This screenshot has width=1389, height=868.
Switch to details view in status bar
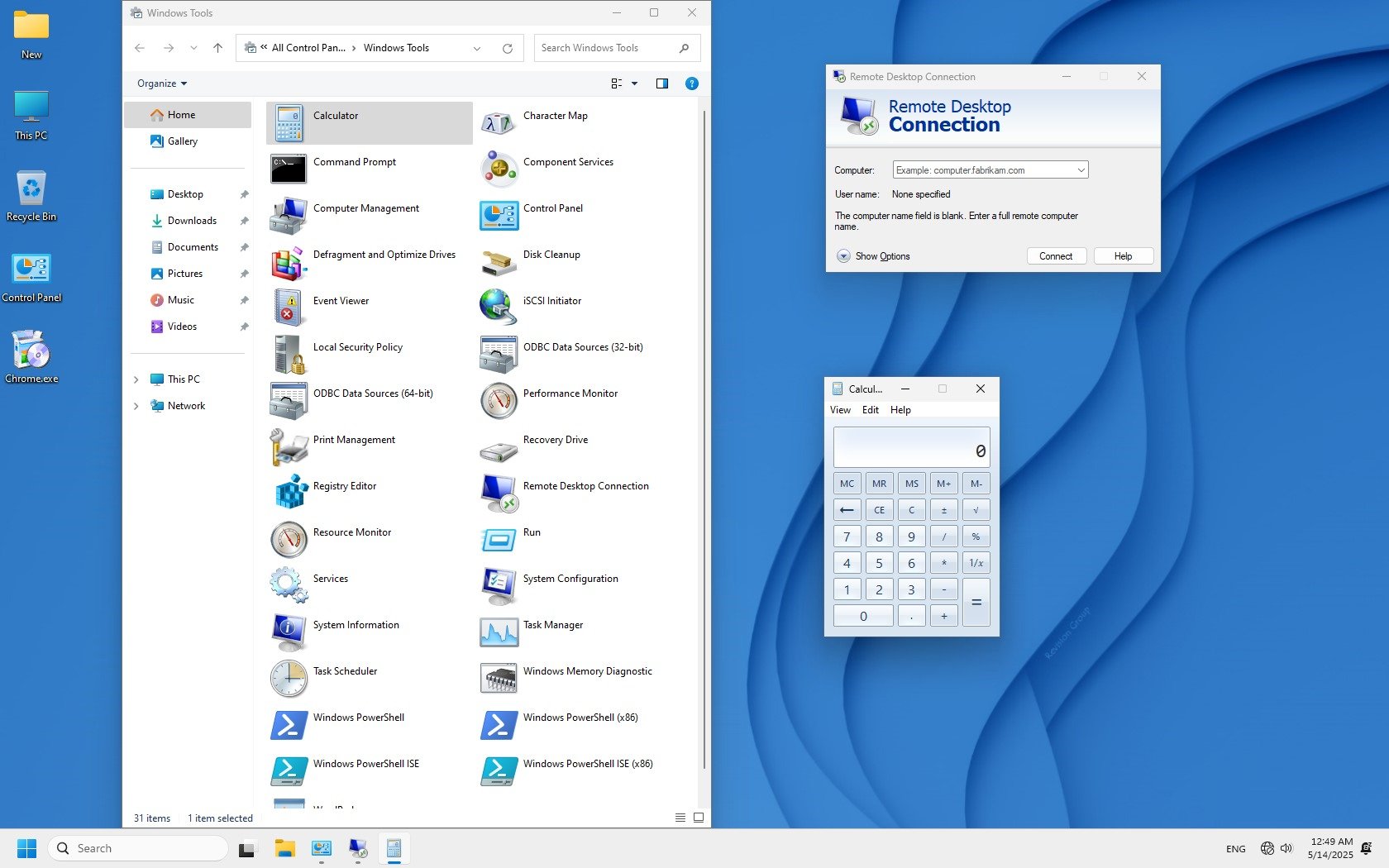680,818
